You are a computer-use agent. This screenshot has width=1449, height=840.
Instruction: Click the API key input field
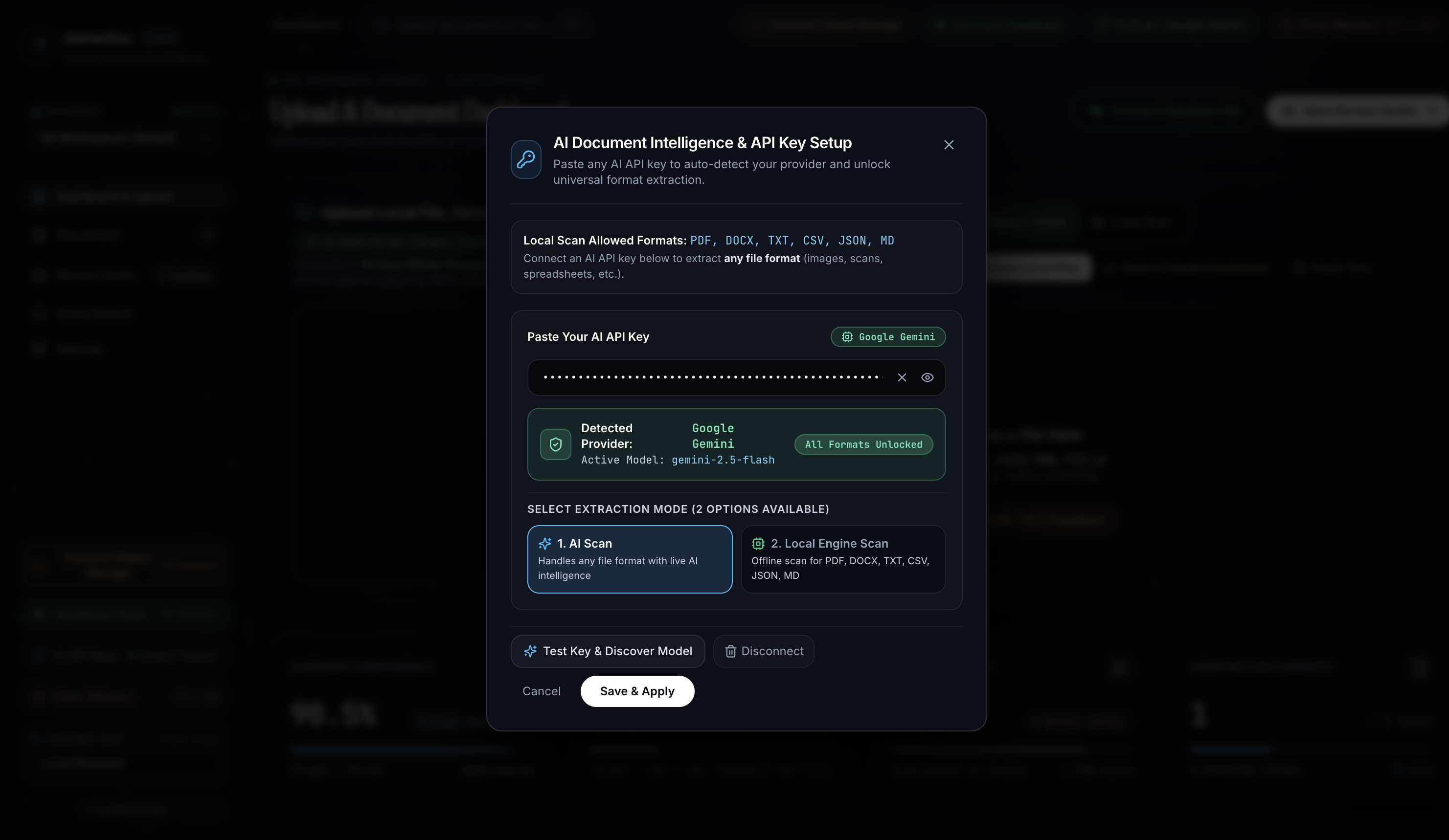click(x=736, y=377)
